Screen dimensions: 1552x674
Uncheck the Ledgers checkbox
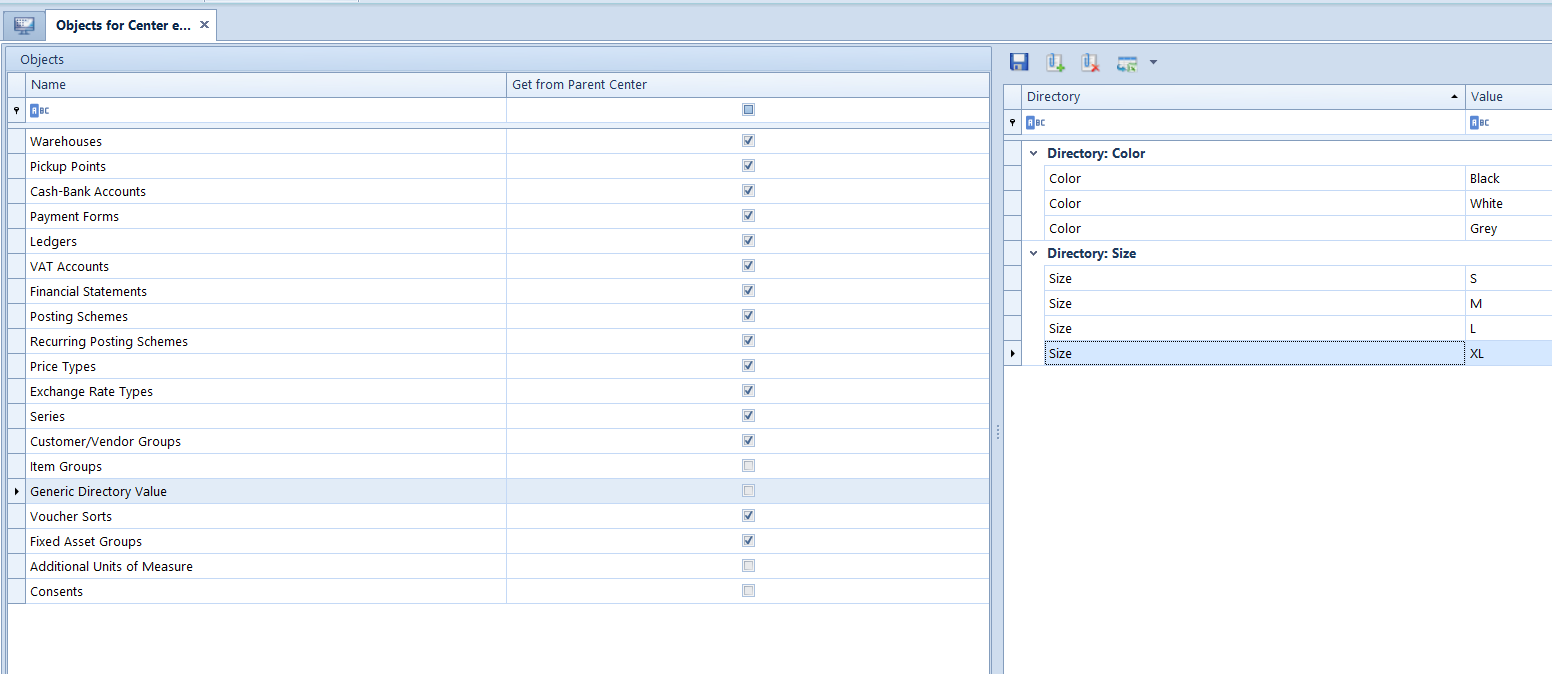[748, 241]
